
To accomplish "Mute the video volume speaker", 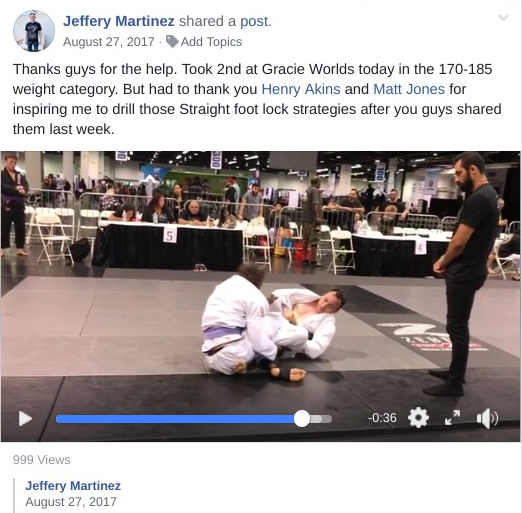I will (487, 418).
